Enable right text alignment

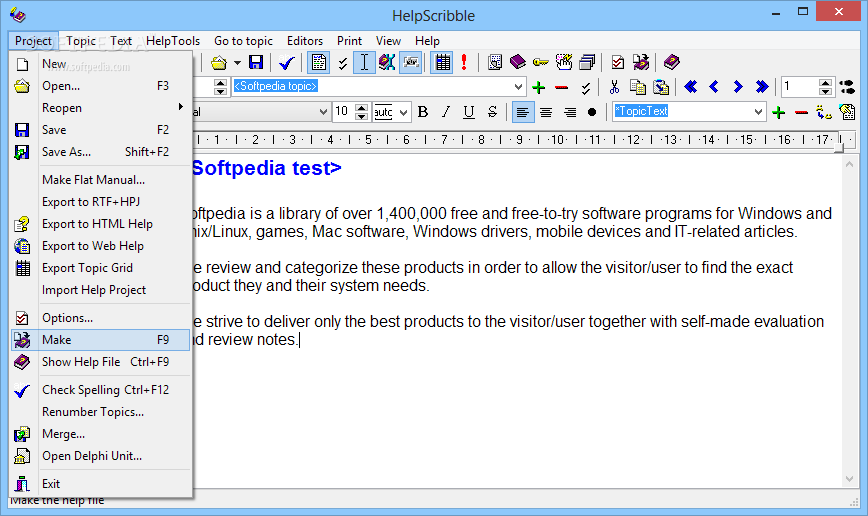click(569, 112)
